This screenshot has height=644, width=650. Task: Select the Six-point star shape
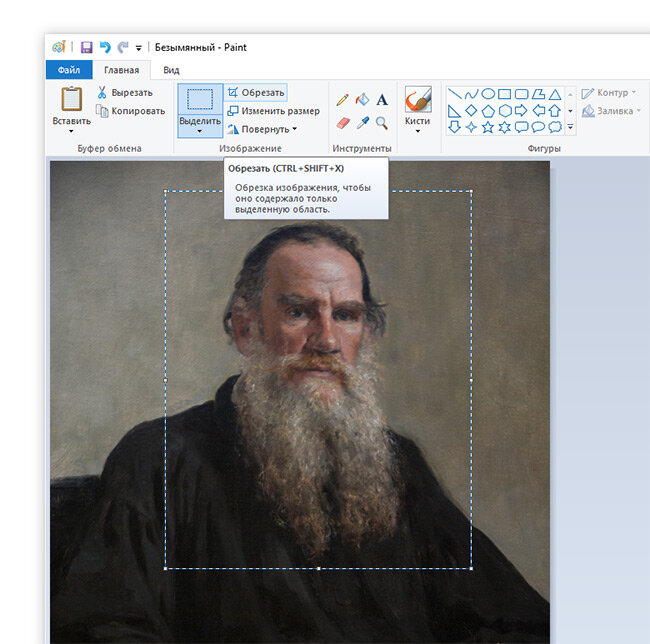point(504,127)
